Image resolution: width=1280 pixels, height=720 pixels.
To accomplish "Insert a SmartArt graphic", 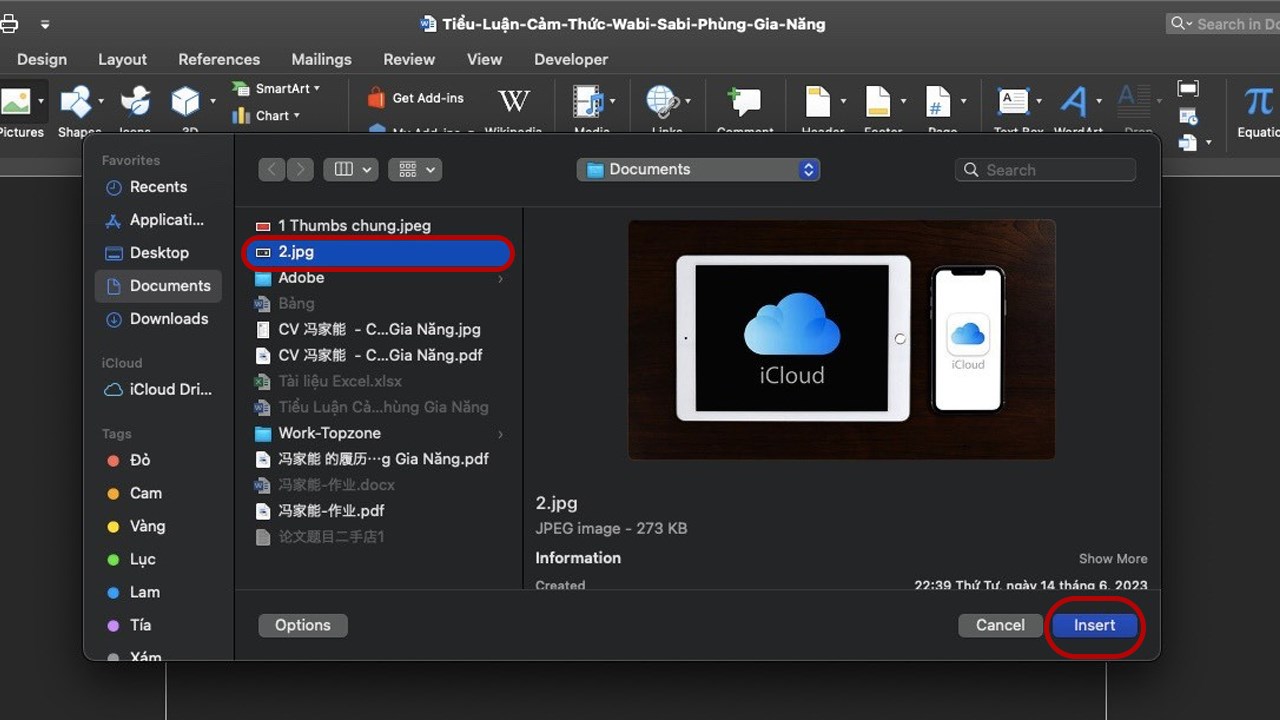I will (x=276, y=89).
